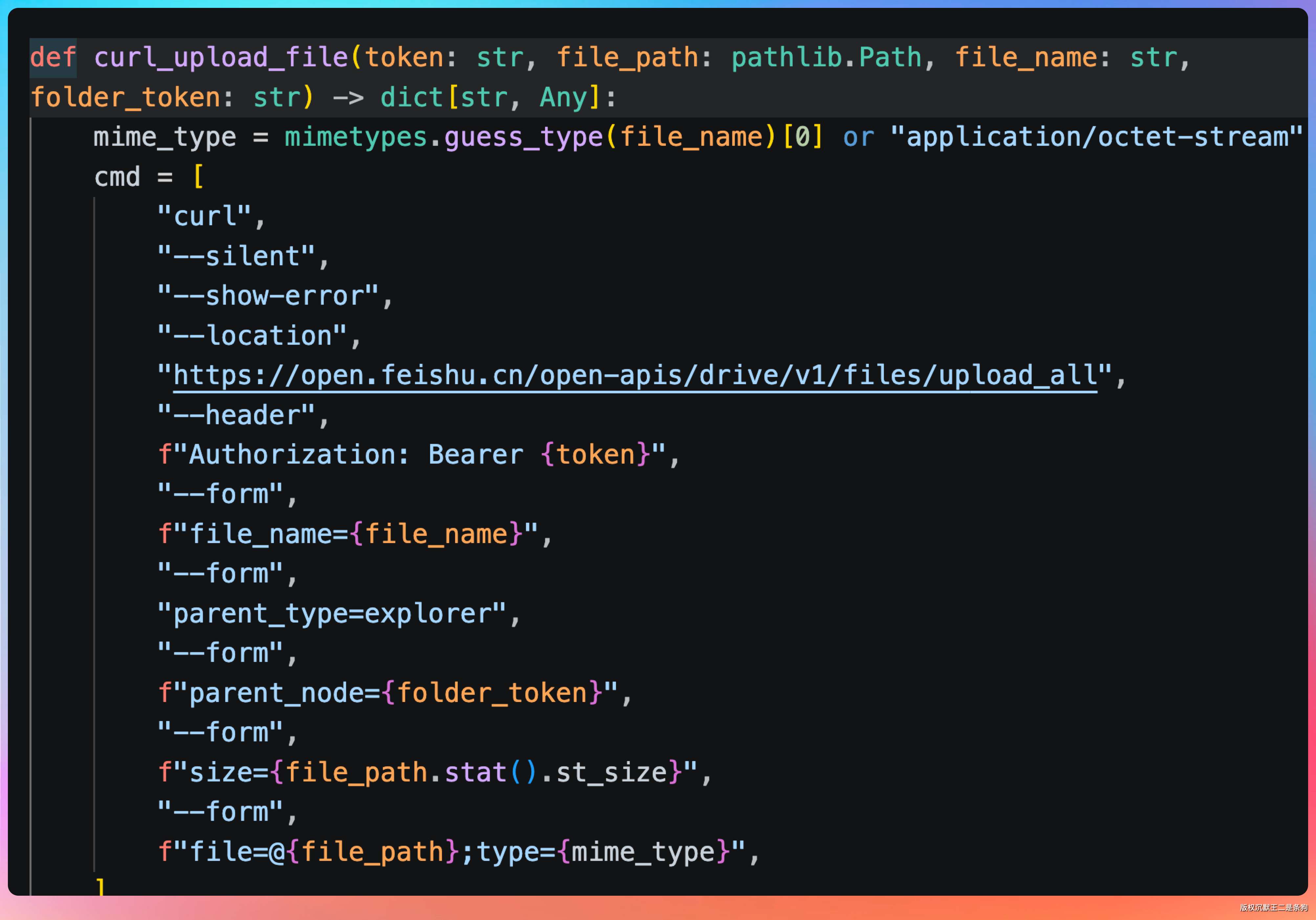Click the def keyword at line start

53,58
